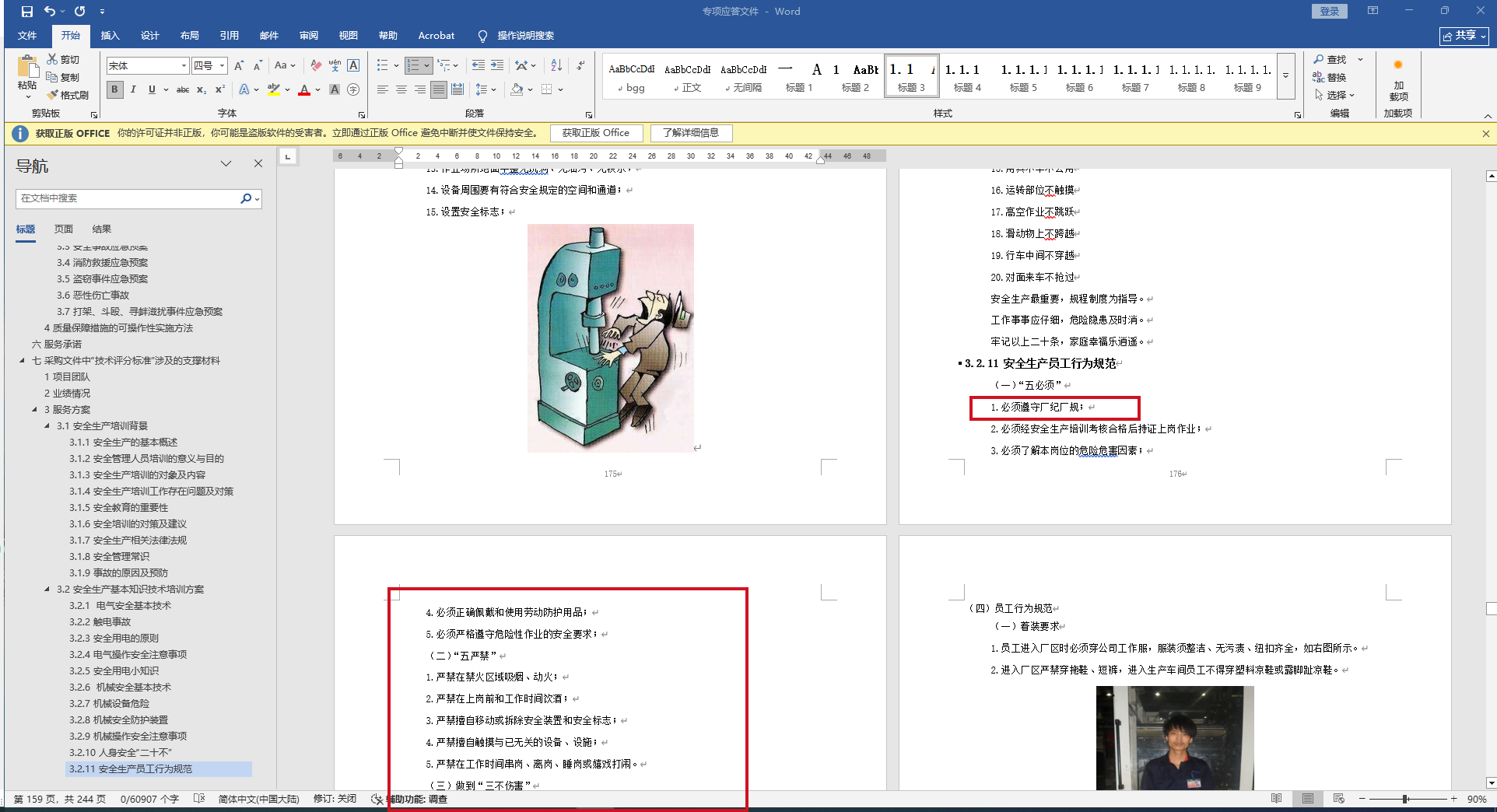Toggle Bold formatting
Screen dimensions: 1497x812
click(114, 89)
